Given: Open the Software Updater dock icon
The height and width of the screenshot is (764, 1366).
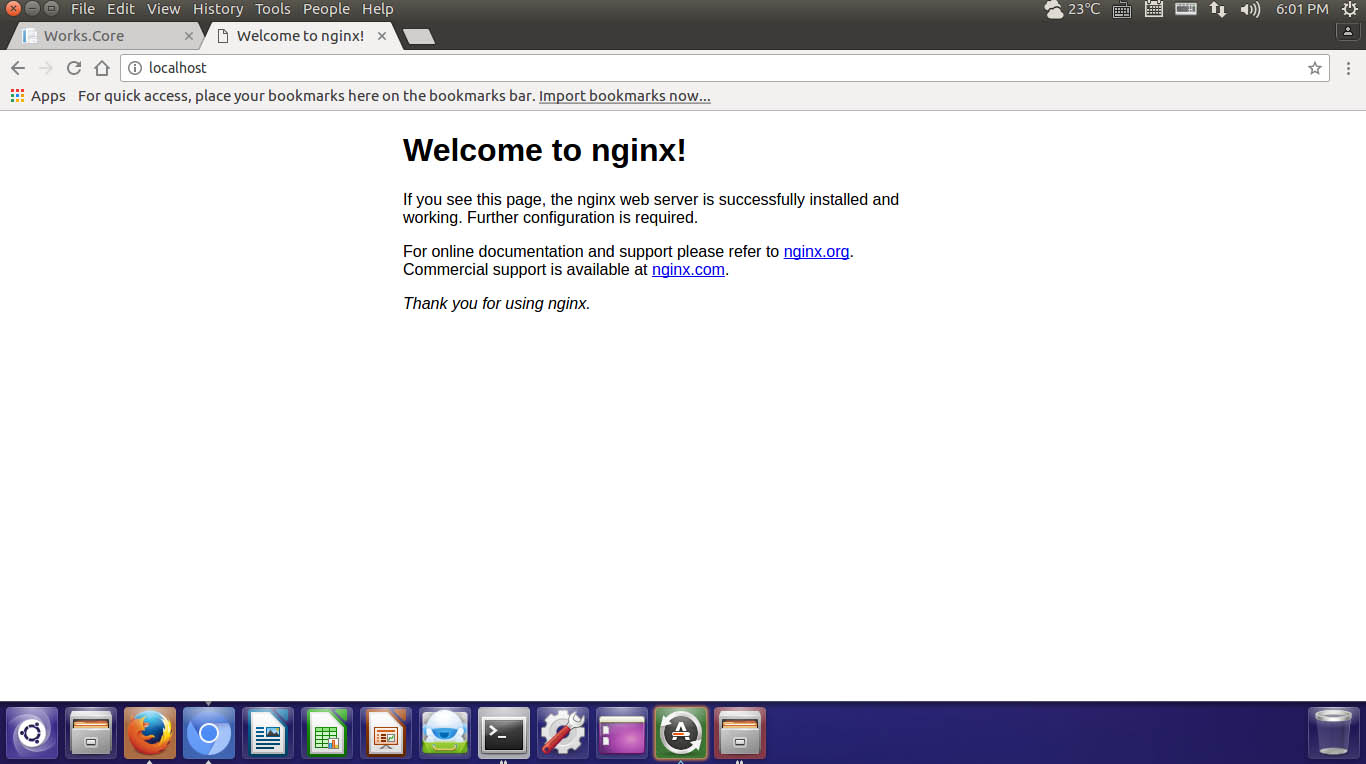Looking at the screenshot, I should (x=681, y=733).
